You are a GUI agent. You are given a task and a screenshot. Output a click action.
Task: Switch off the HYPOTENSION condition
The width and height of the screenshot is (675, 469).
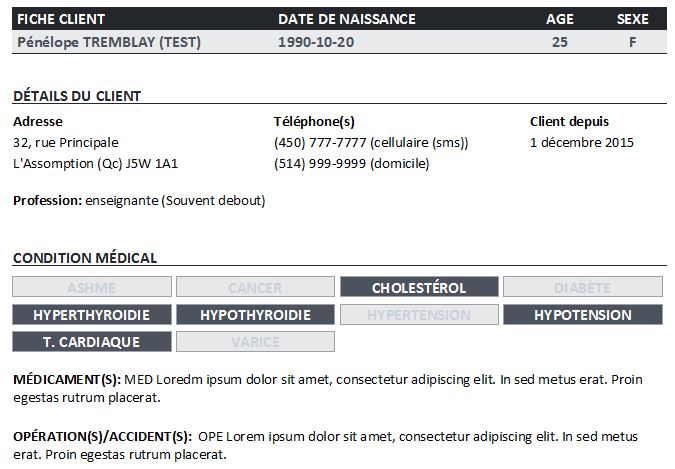click(x=582, y=315)
